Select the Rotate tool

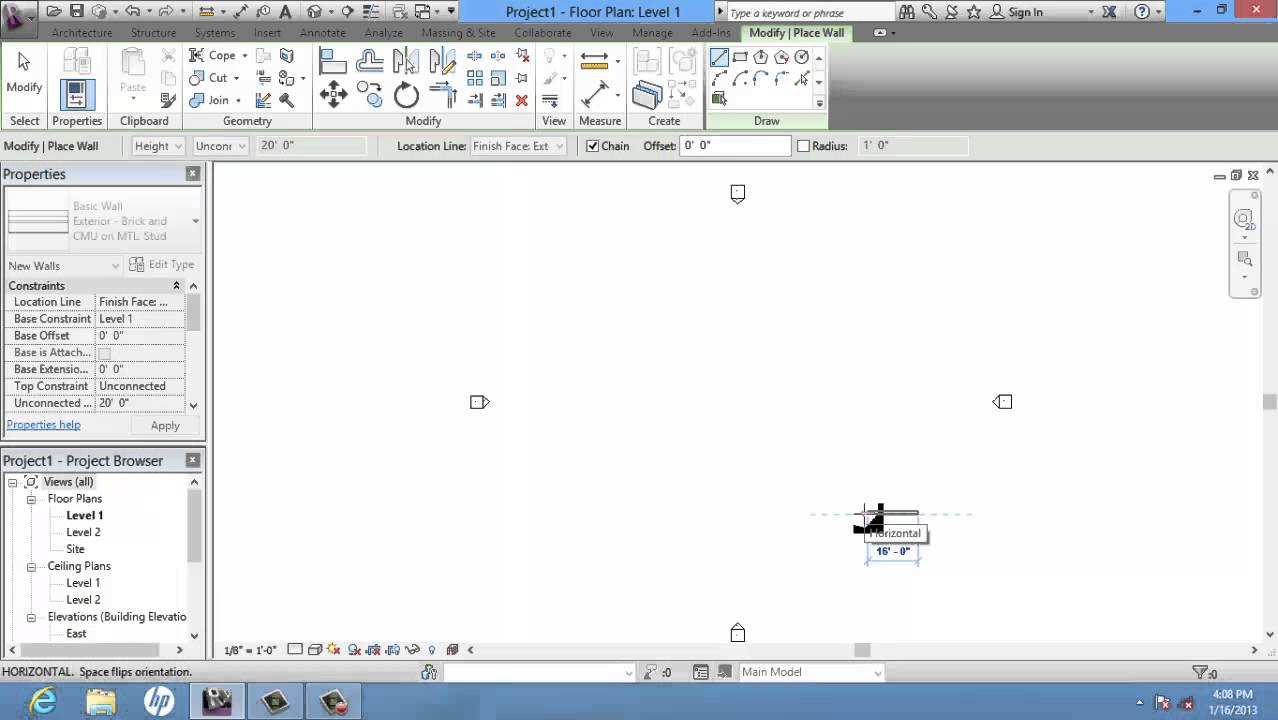tap(406, 95)
